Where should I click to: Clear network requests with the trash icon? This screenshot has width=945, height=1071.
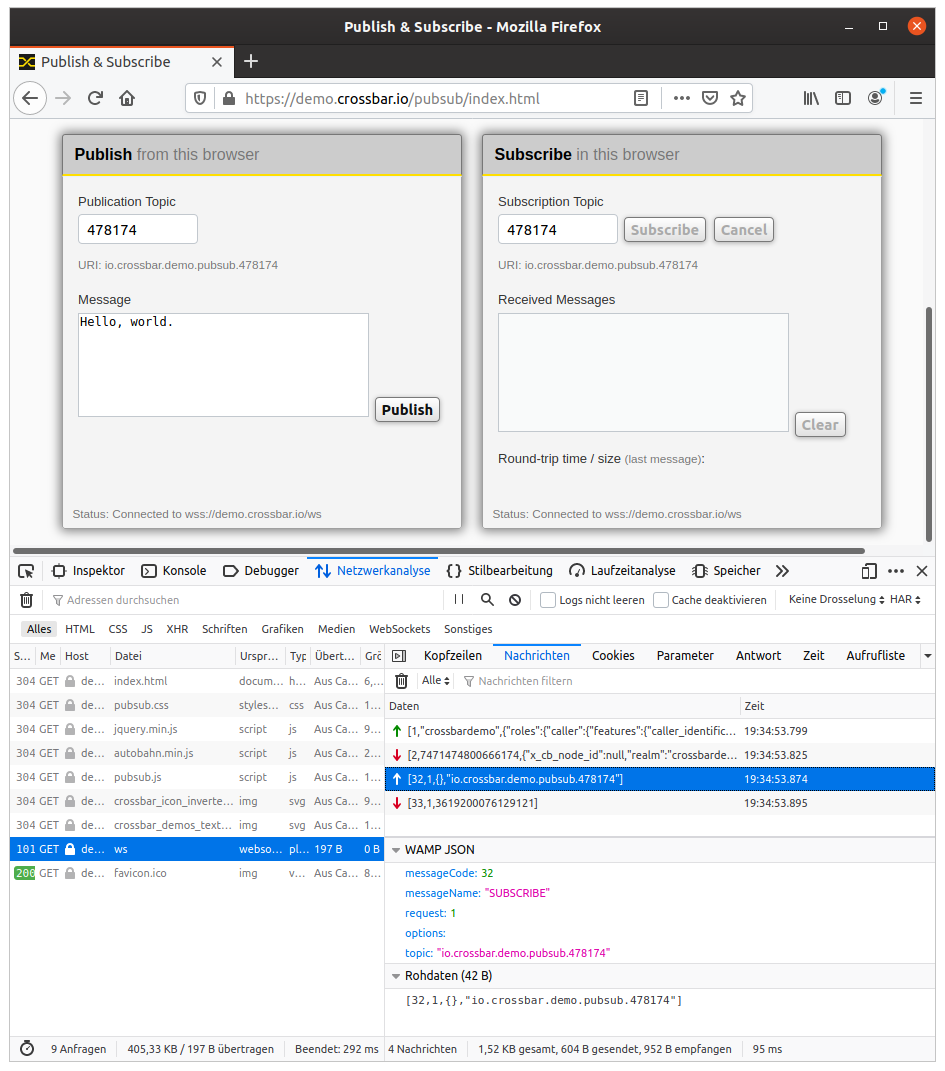coord(26,600)
